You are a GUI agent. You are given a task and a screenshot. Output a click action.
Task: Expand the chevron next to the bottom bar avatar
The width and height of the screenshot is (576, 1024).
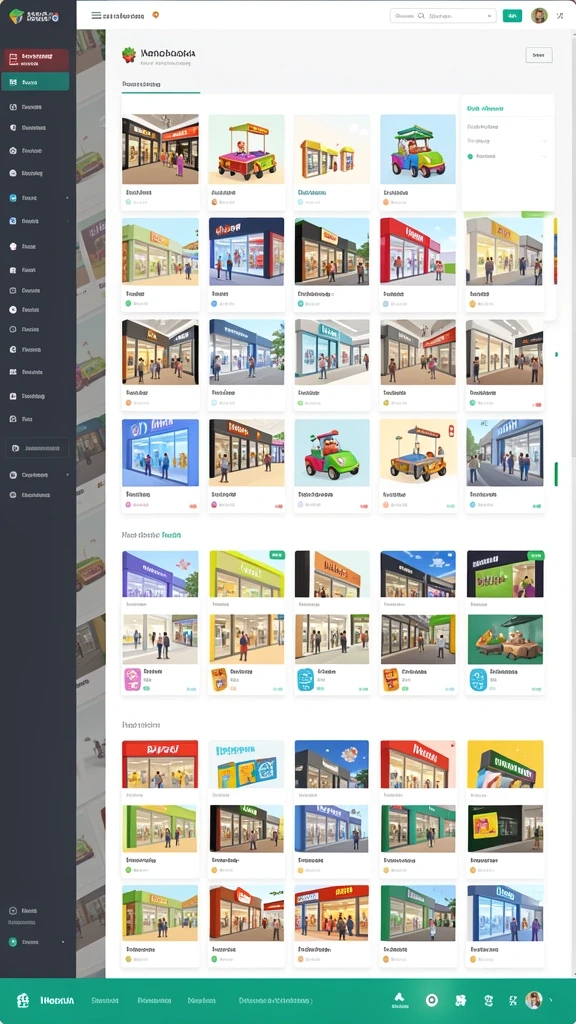(x=551, y=1000)
